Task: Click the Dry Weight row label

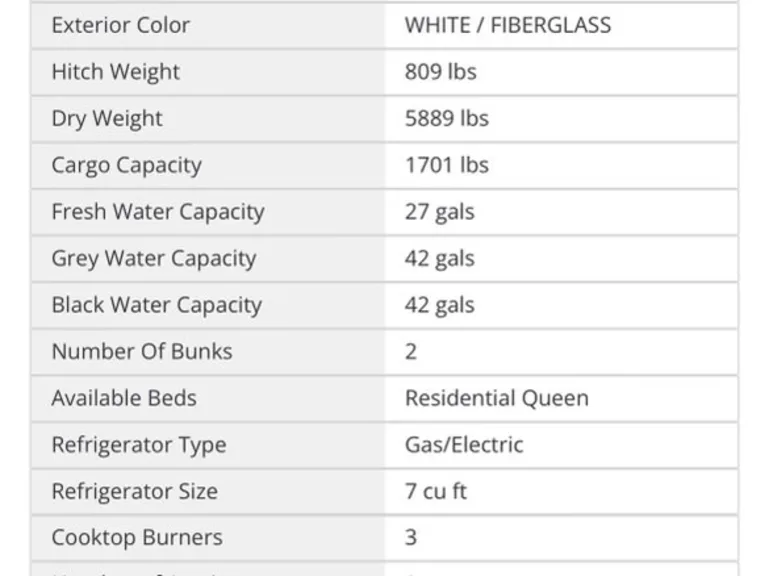Action: (x=107, y=119)
